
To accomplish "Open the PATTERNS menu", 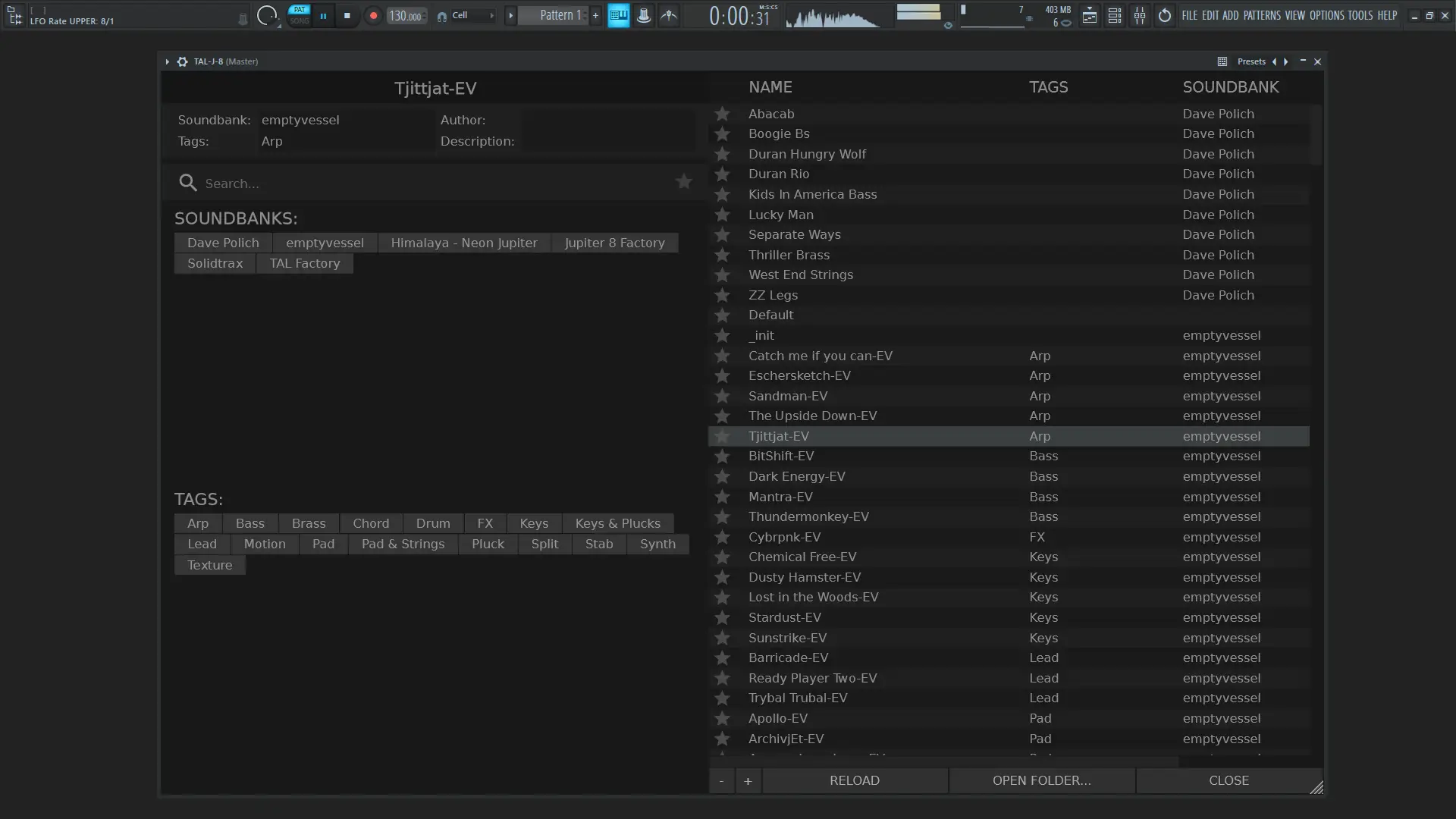I will [x=1262, y=15].
